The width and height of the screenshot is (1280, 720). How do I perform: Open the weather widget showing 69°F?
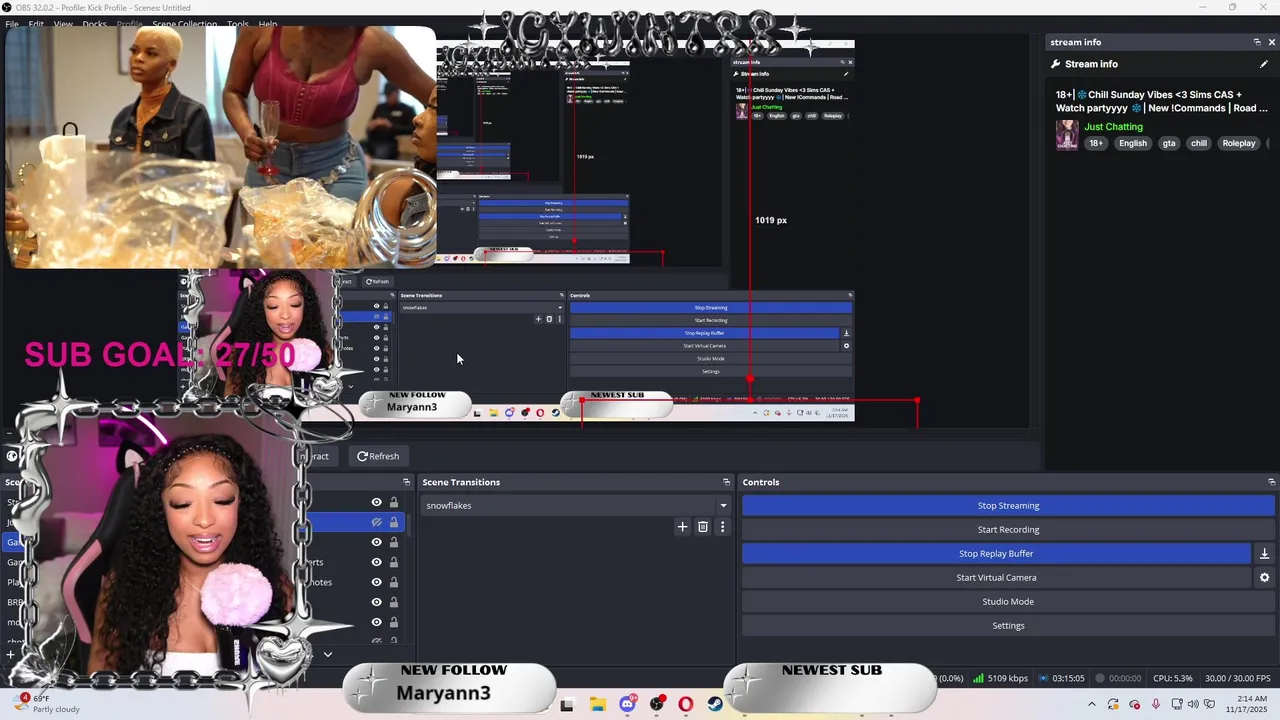[x=45, y=704]
